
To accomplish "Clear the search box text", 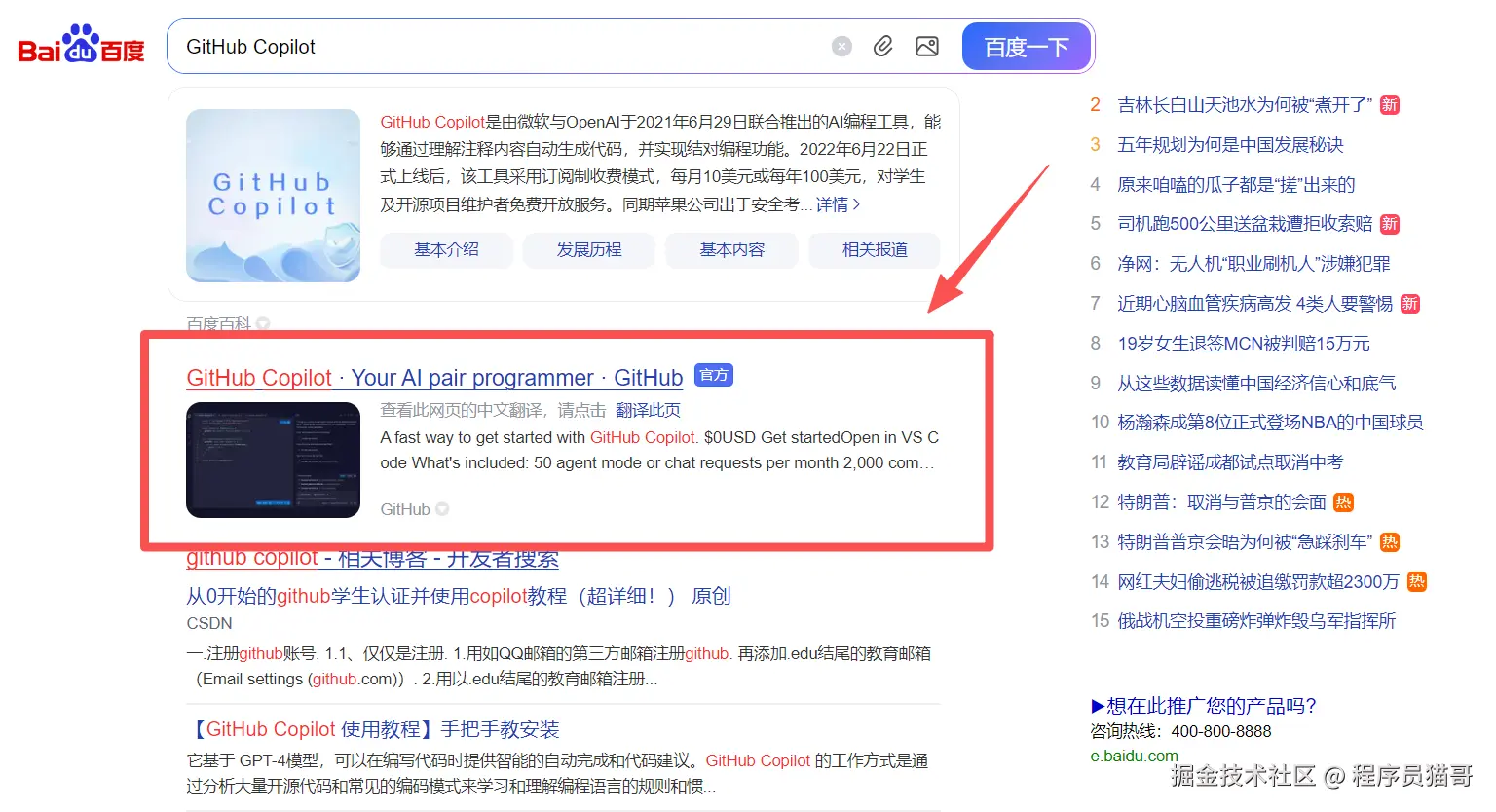I will pos(841,47).
